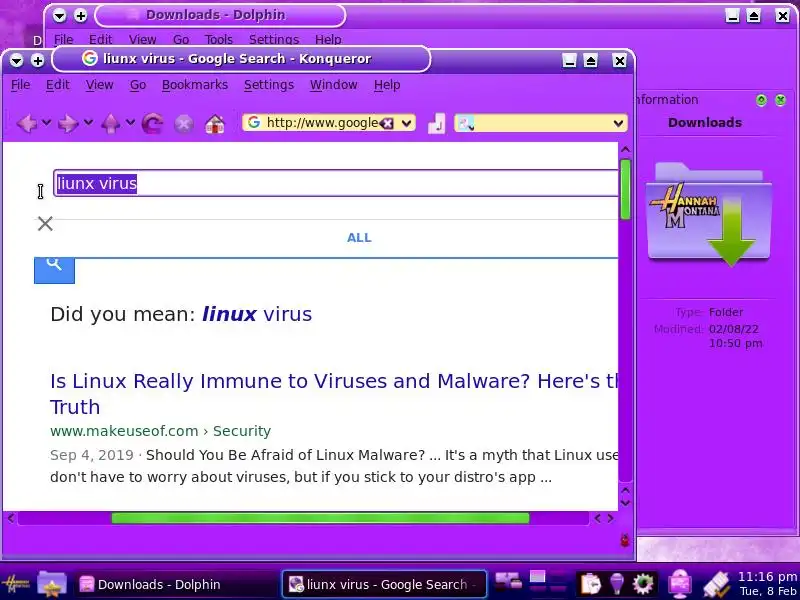This screenshot has width=800, height=600.
Task: Click liunx virus - Google Search taskbar entry
Action: tap(384, 584)
